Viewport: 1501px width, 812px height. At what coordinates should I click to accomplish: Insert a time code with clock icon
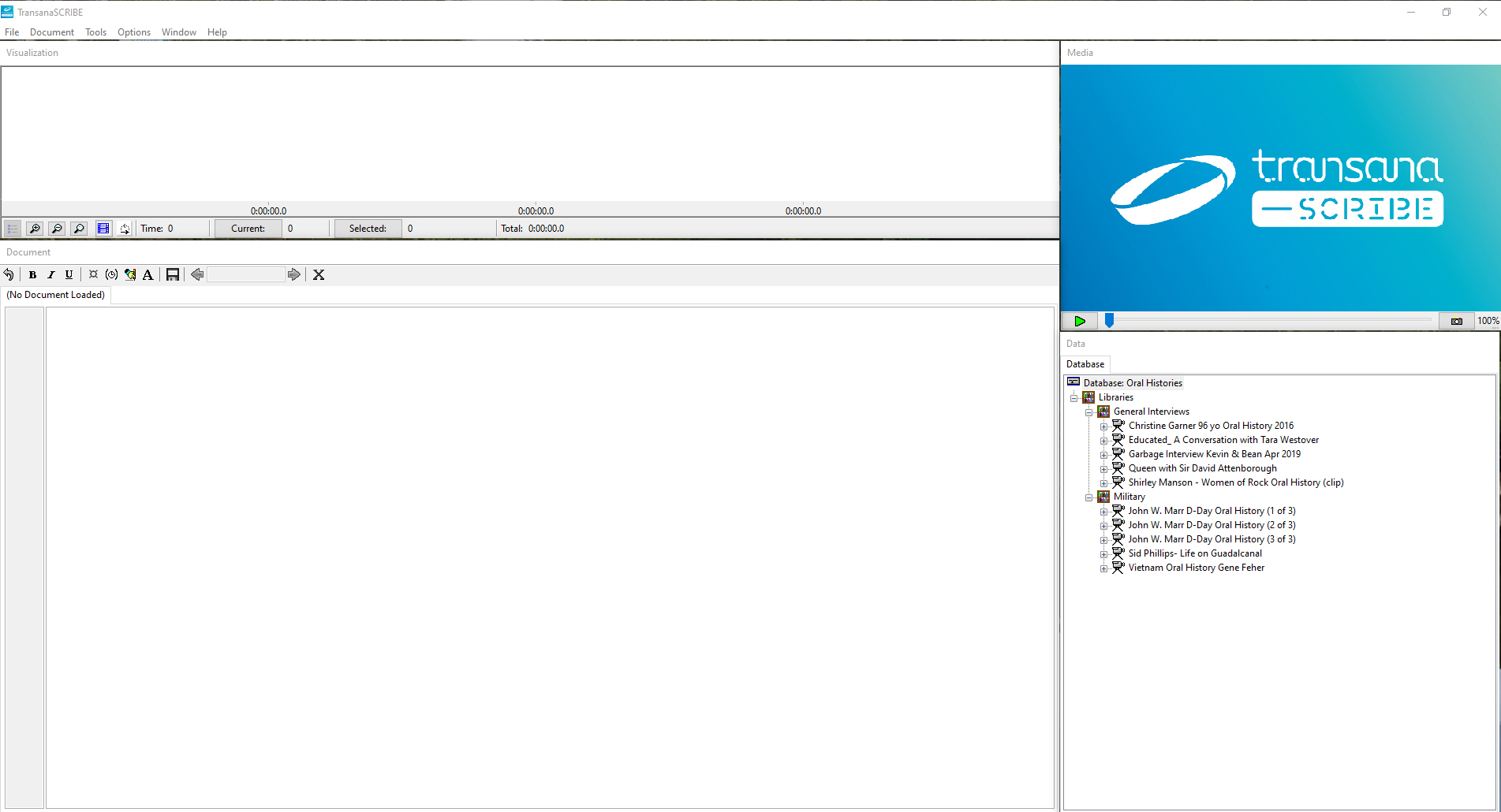point(111,274)
